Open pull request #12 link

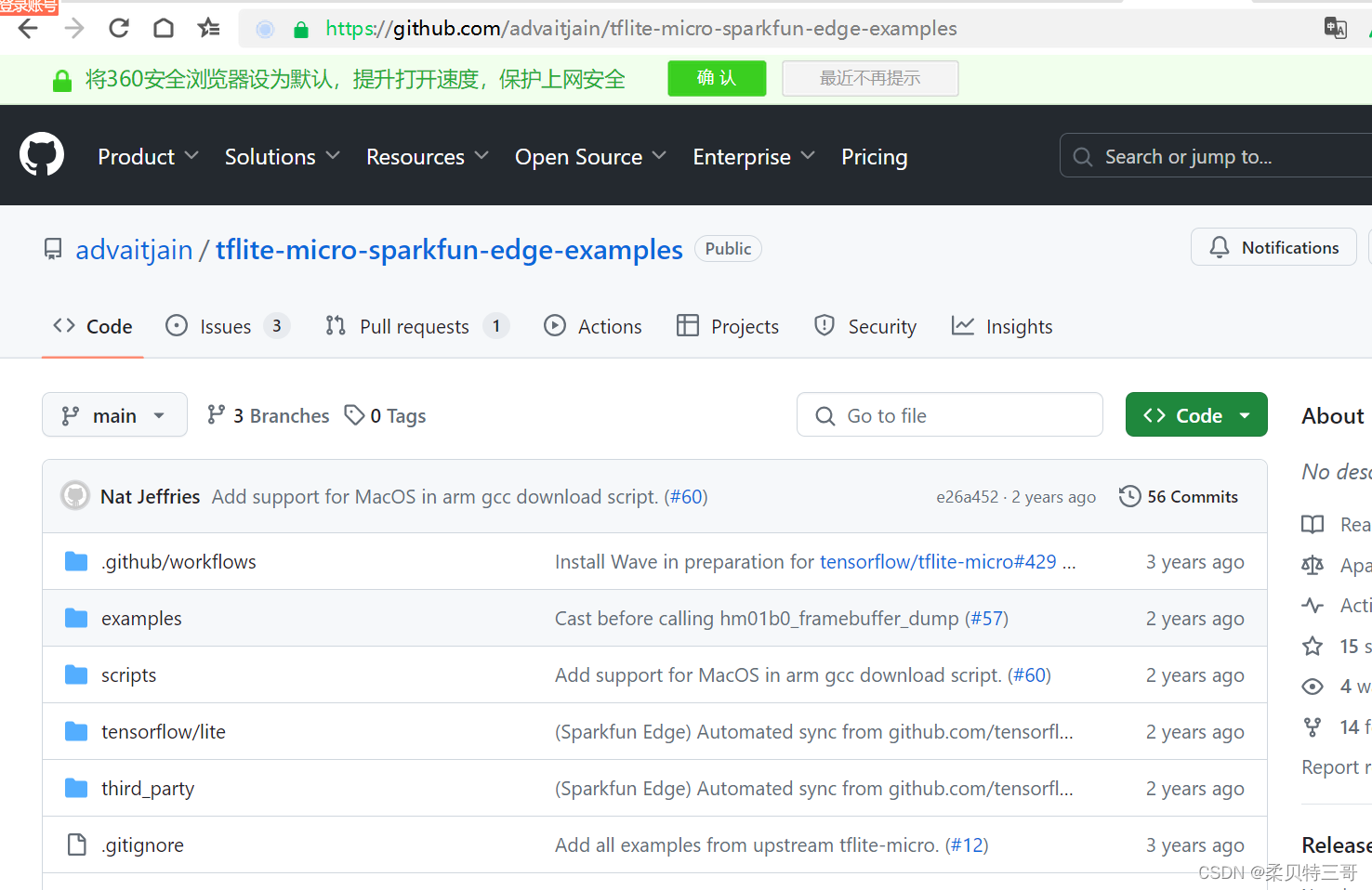[x=967, y=844]
